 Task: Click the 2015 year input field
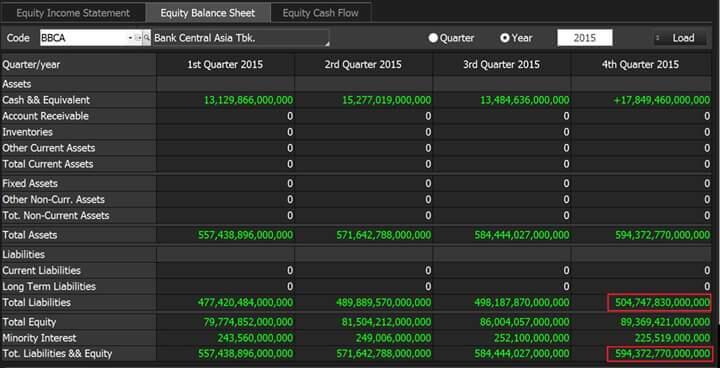coord(585,38)
